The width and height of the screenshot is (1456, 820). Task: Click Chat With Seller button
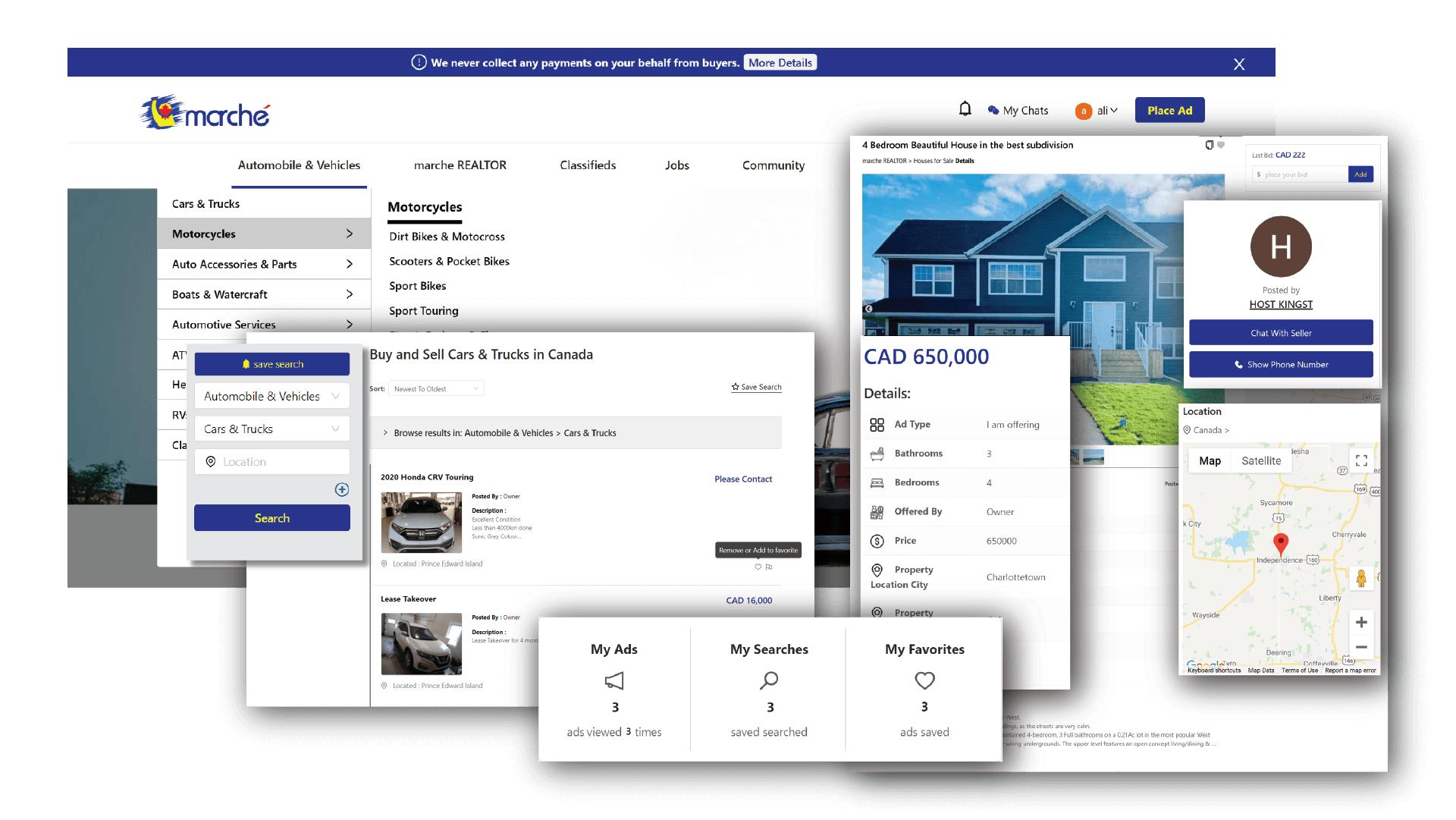click(1280, 333)
